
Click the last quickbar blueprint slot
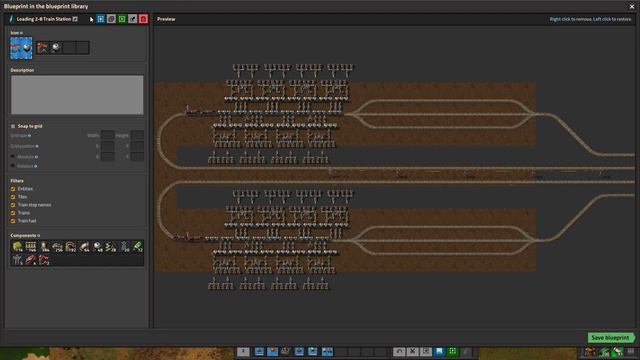[x=327, y=351]
